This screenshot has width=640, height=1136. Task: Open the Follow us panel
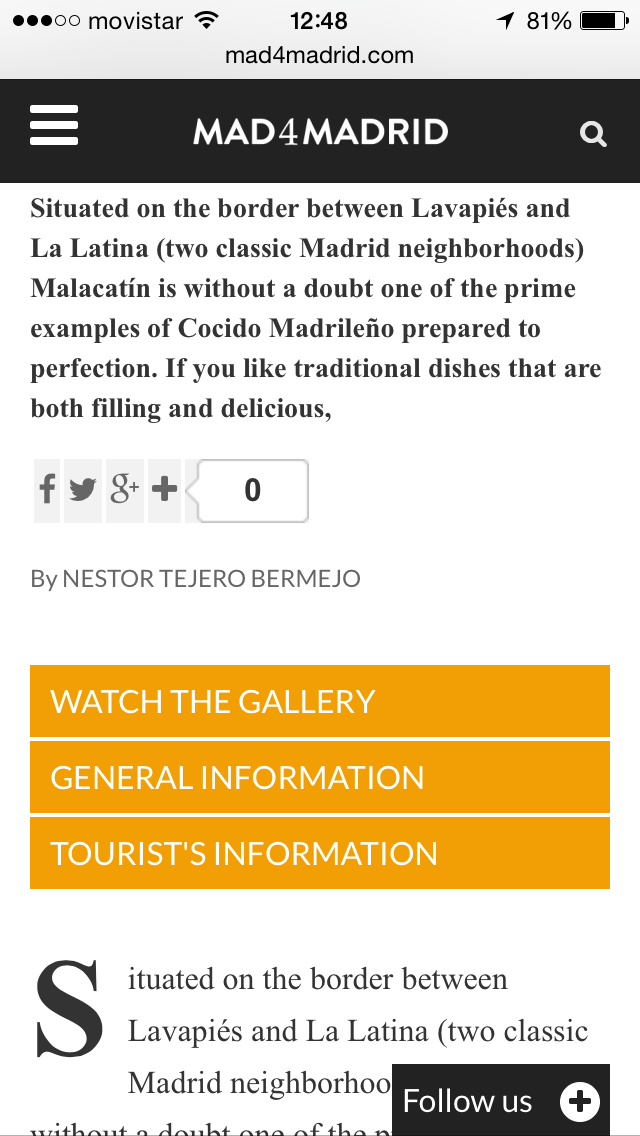[x=468, y=1101]
